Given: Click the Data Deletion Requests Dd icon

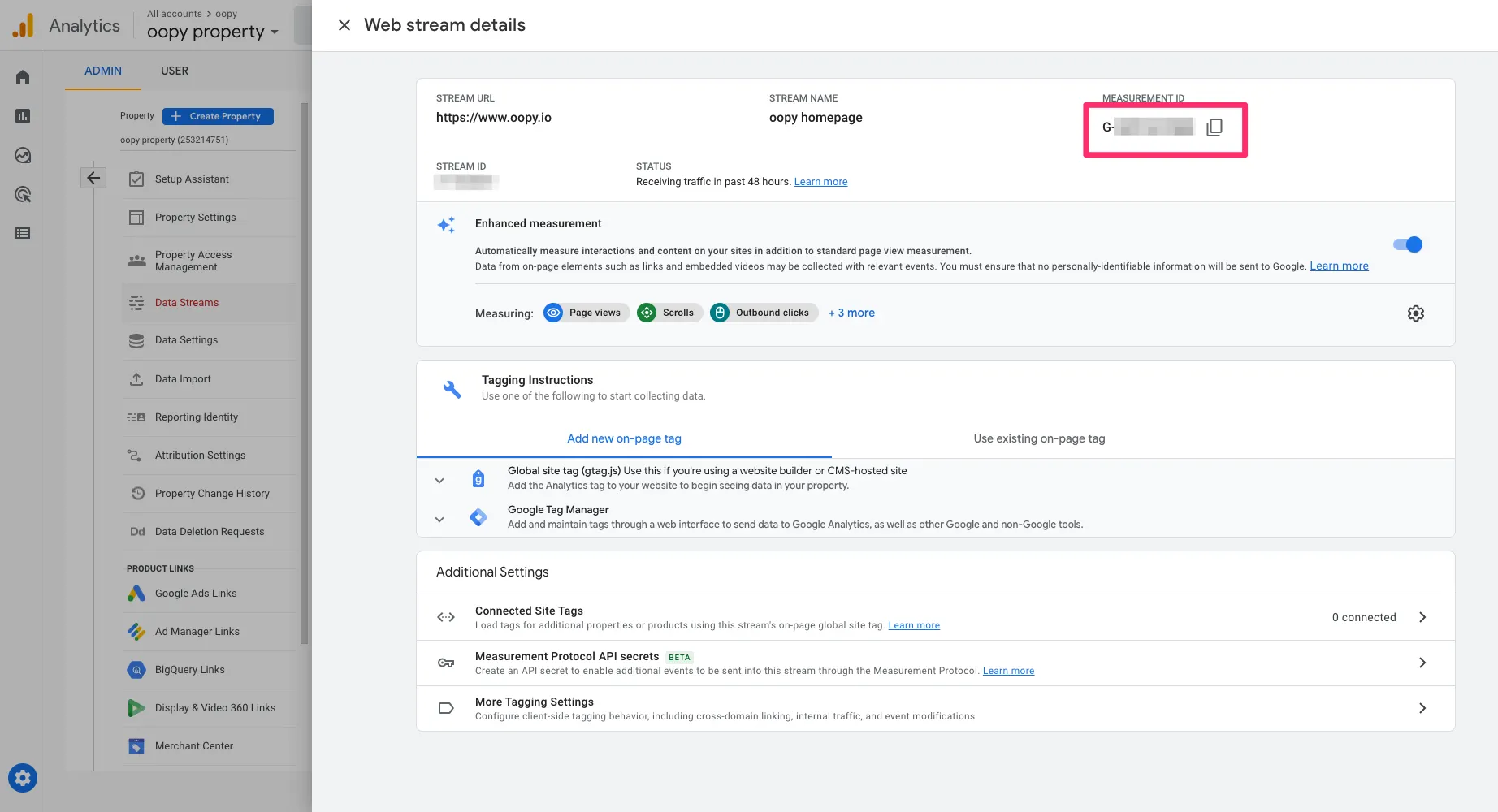Looking at the screenshot, I should 137,532.
